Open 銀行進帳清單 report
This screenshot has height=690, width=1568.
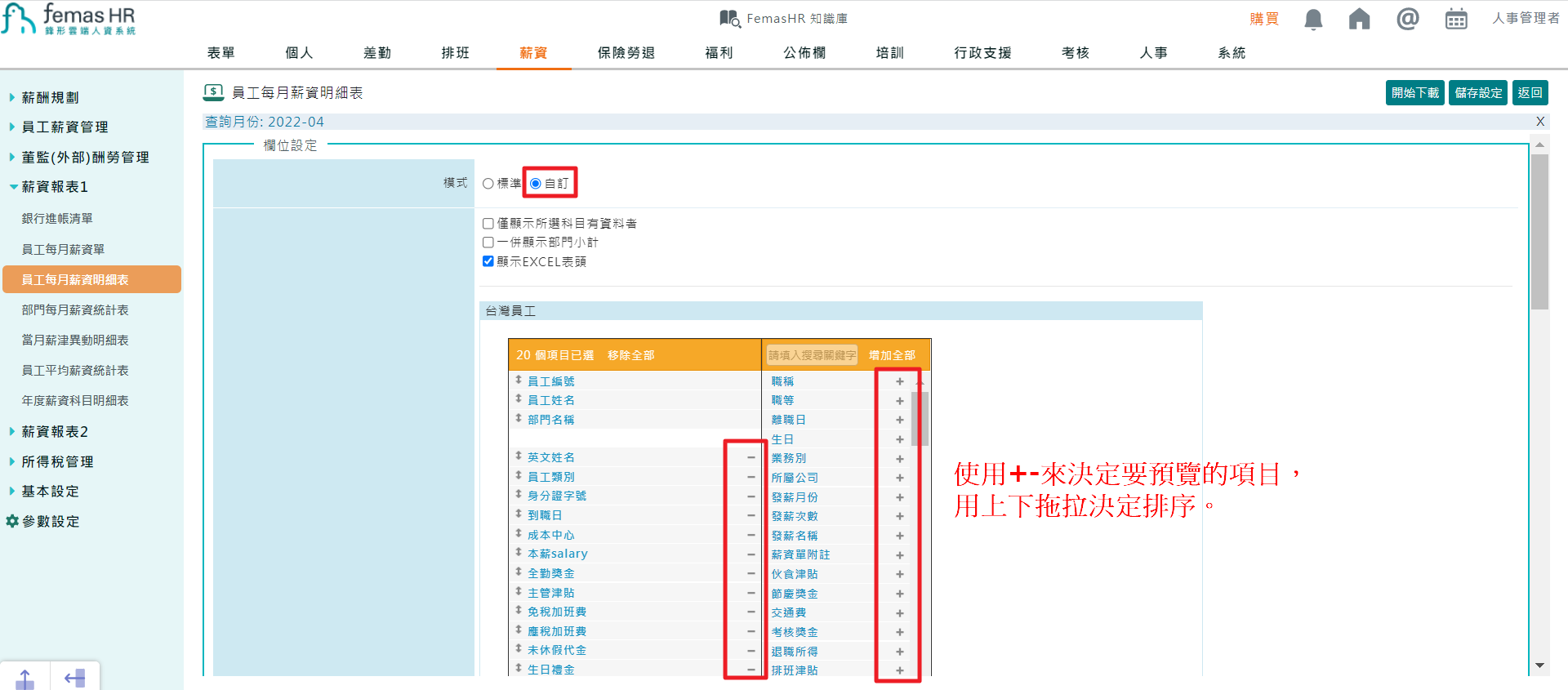point(57,219)
